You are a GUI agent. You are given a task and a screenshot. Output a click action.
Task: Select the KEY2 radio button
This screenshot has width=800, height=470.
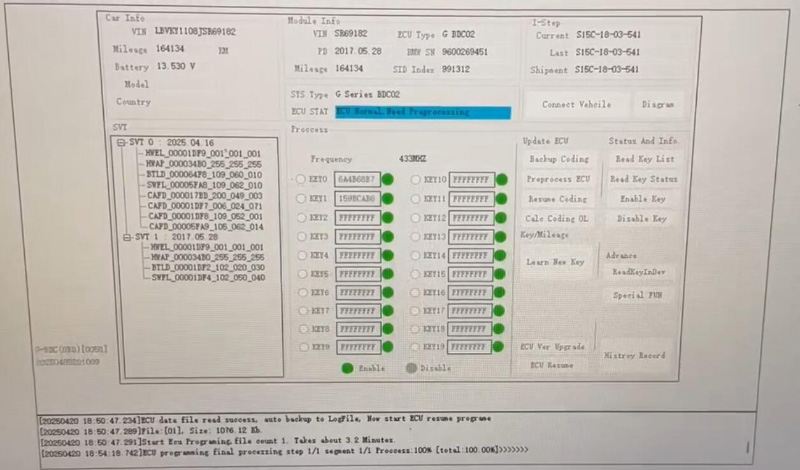(300, 218)
